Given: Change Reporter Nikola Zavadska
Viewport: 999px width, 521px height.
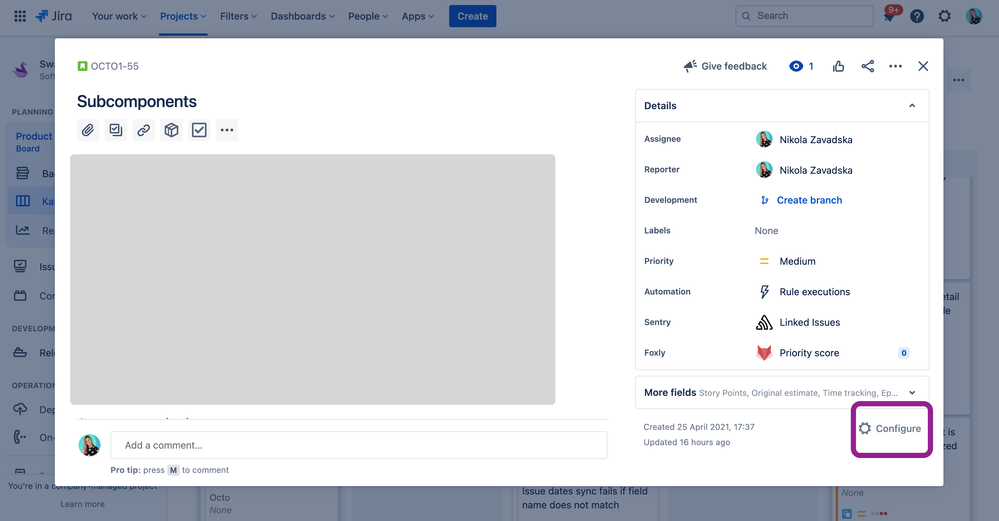Looking at the screenshot, I should tap(804, 170).
